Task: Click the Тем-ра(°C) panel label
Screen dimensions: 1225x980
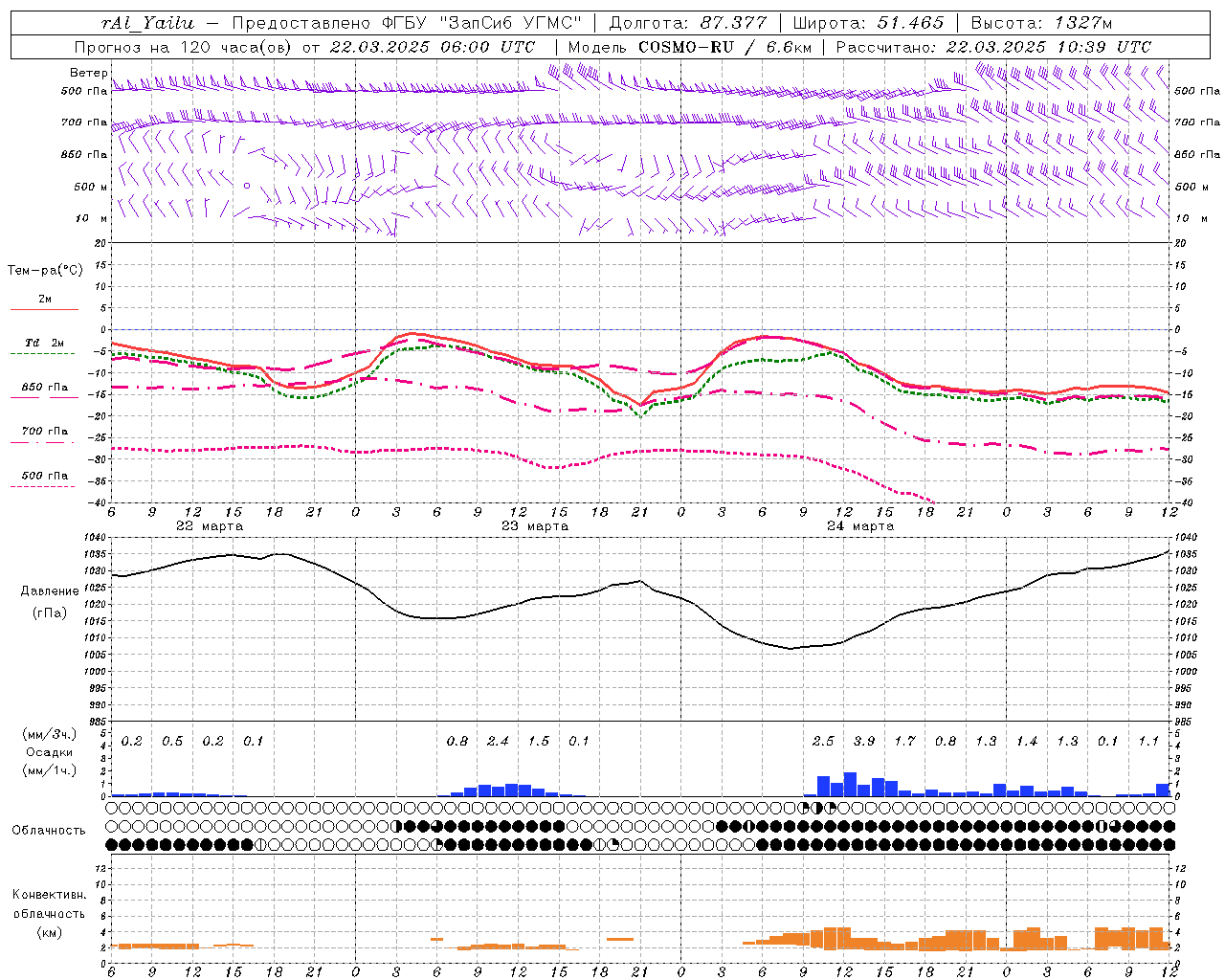Action: (45, 271)
